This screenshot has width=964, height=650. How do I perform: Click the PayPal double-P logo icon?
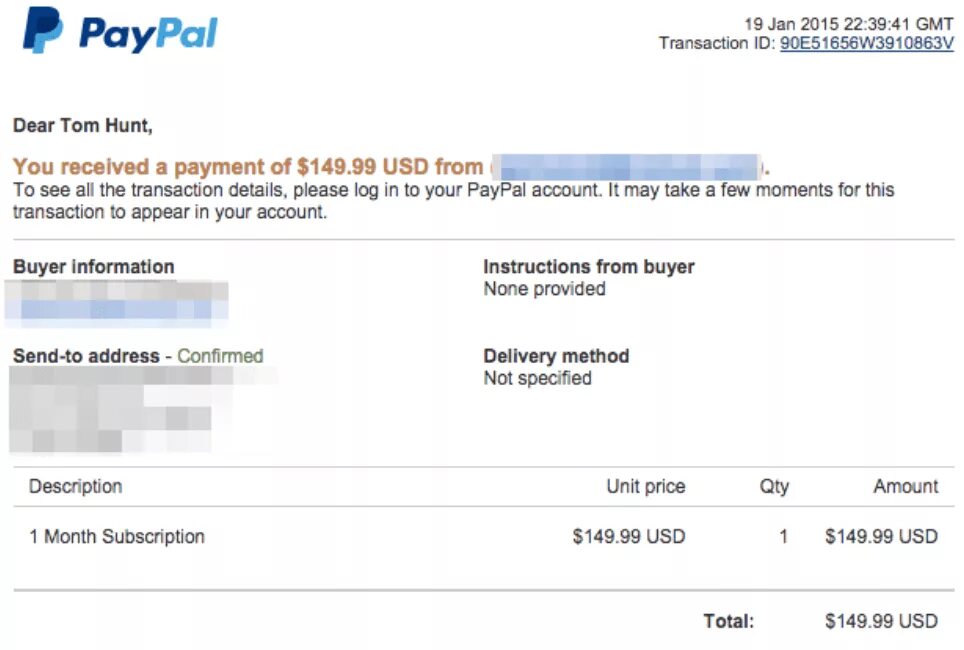42,30
